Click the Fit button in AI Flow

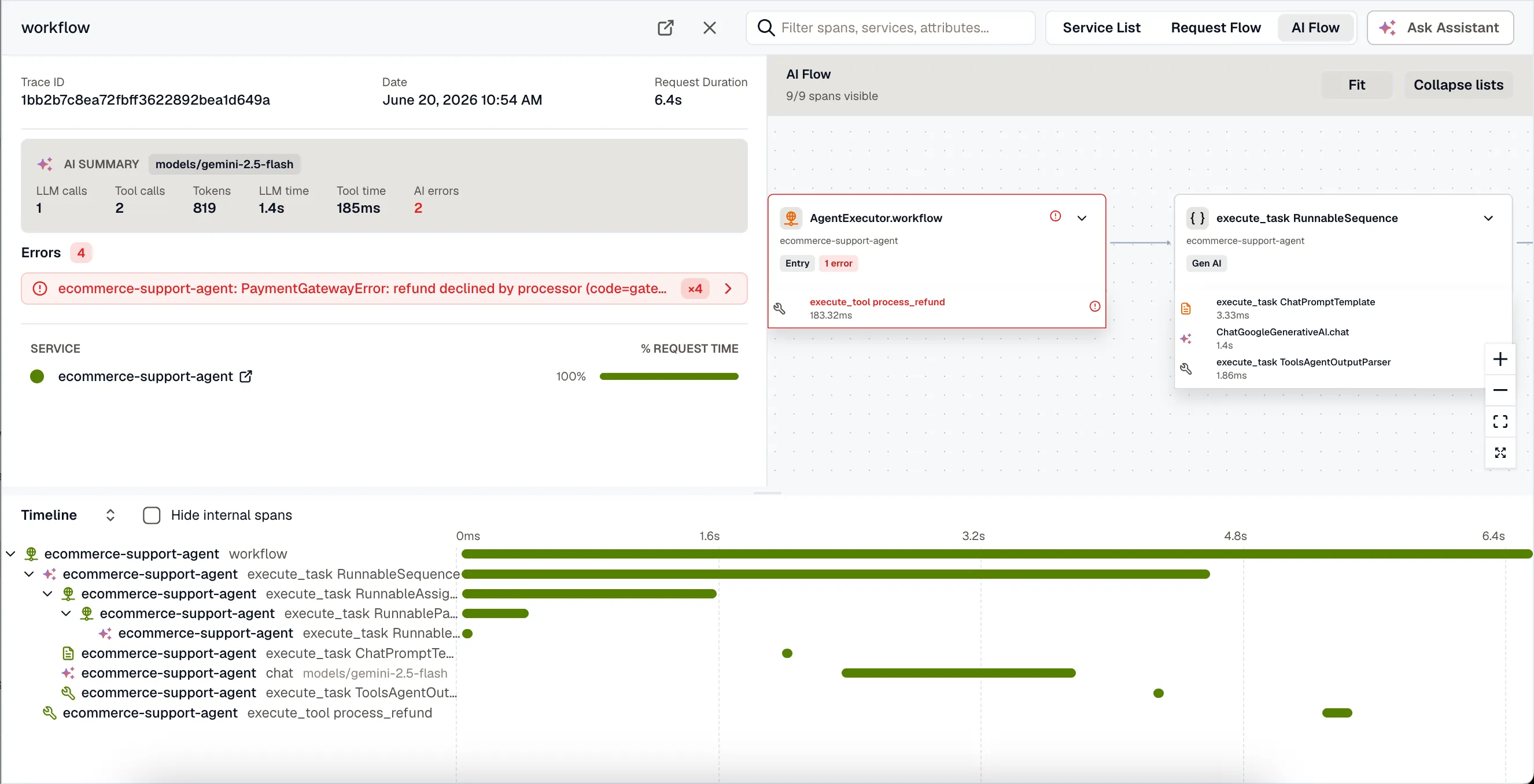point(1356,84)
